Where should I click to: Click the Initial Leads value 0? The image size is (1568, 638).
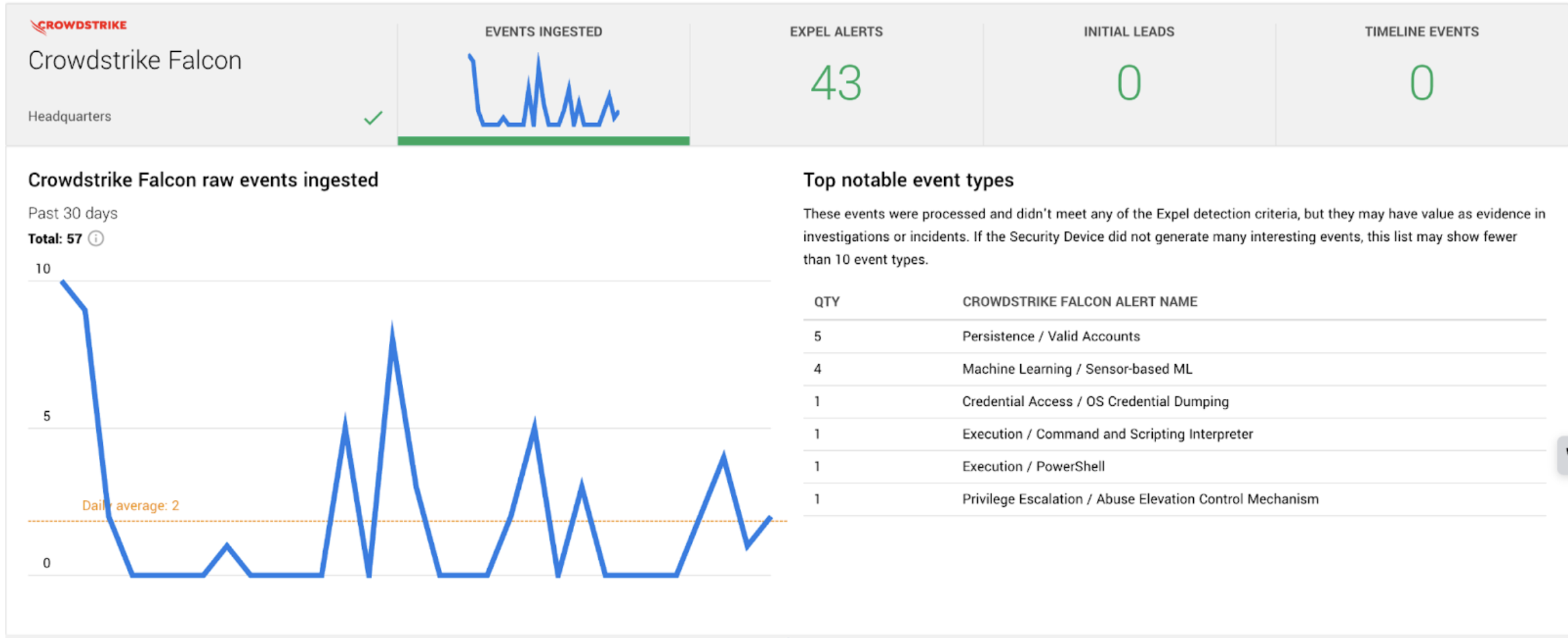(1129, 83)
